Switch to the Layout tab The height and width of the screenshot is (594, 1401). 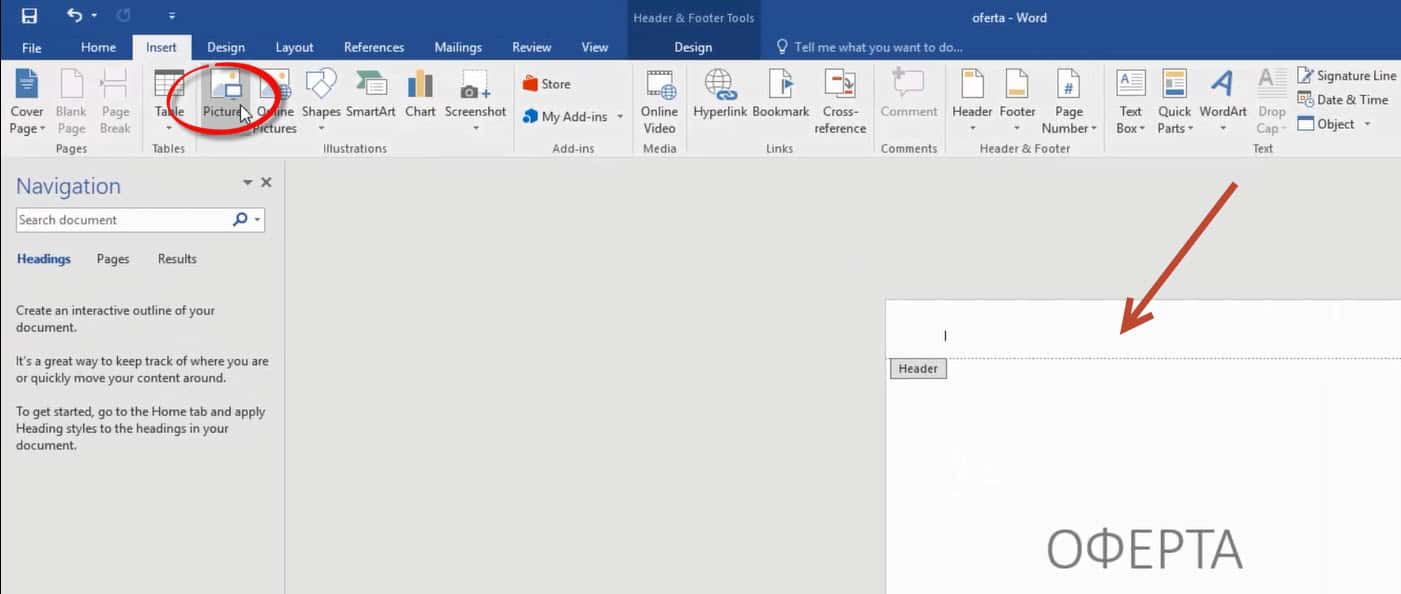click(x=294, y=47)
